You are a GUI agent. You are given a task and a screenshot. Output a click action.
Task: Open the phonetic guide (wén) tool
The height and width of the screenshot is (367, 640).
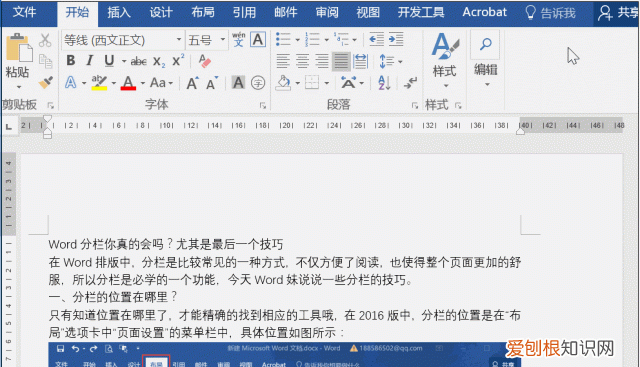(239, 39)
